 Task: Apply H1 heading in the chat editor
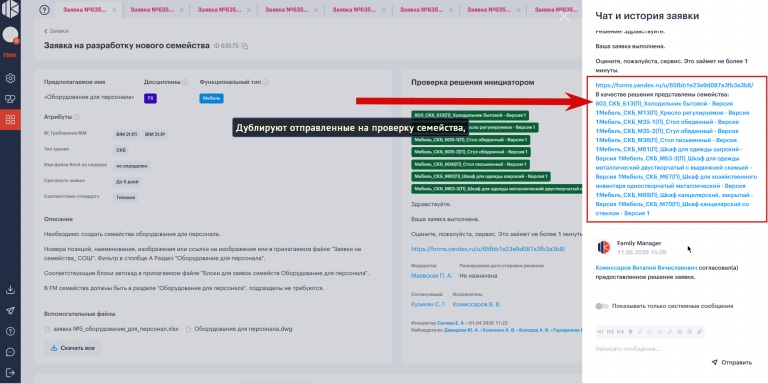click(x=600, y=332)
